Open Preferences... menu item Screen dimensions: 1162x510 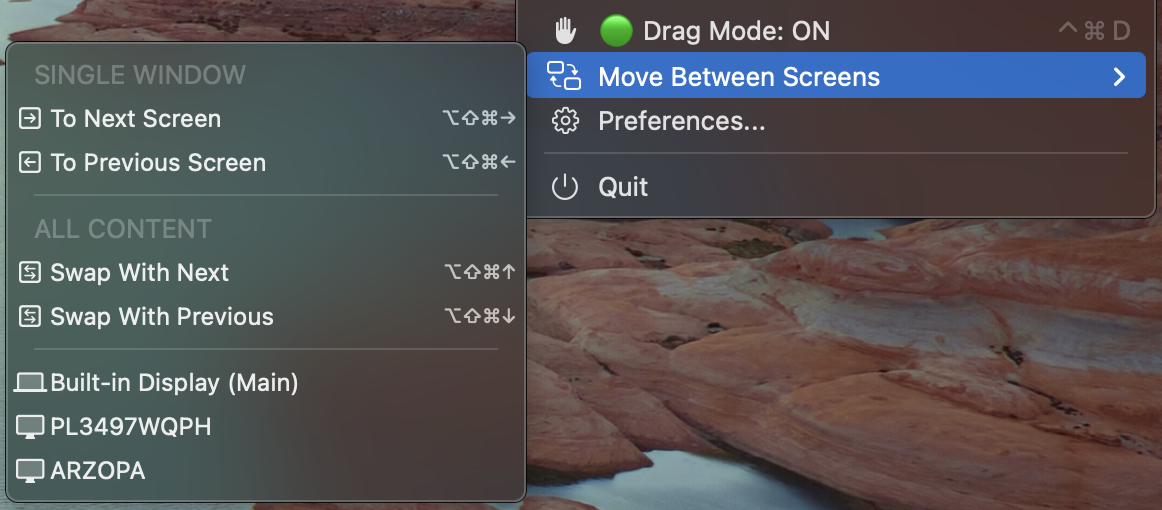coord(681,122)
